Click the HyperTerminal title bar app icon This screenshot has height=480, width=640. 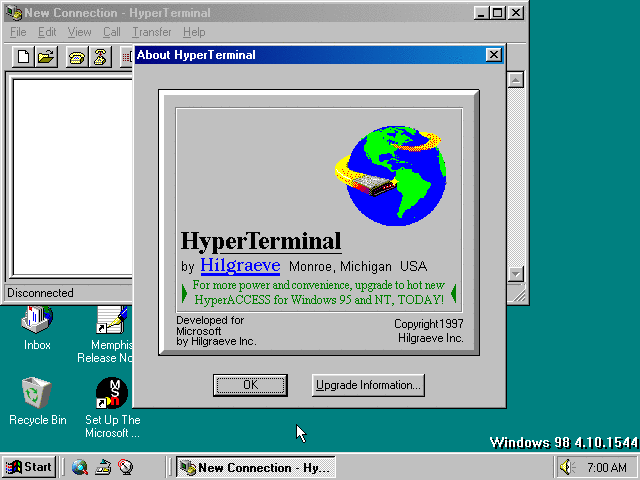point(14,13)
